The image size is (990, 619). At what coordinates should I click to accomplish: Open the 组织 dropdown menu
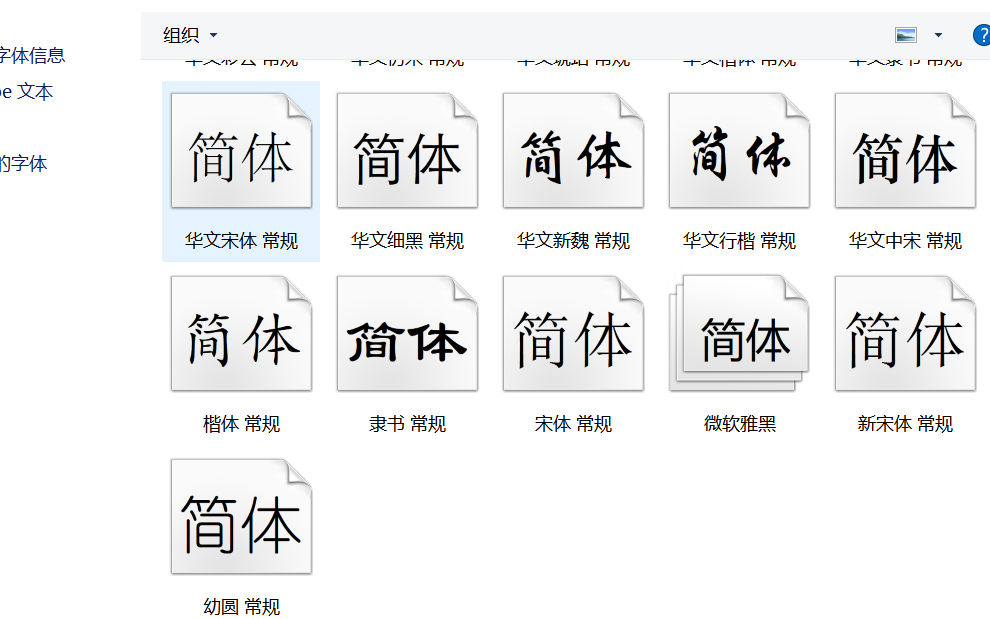[x=189, y=35]
